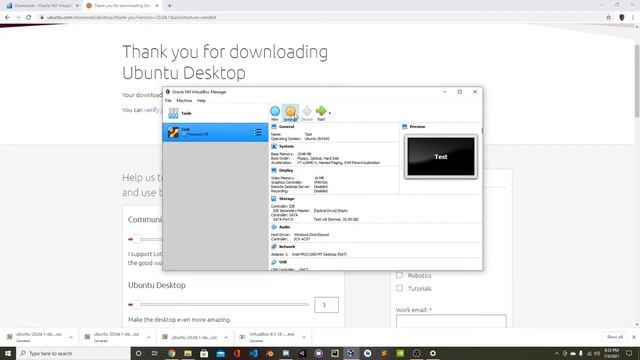Click the New machine icon in VirtualBox

(275, 113)
